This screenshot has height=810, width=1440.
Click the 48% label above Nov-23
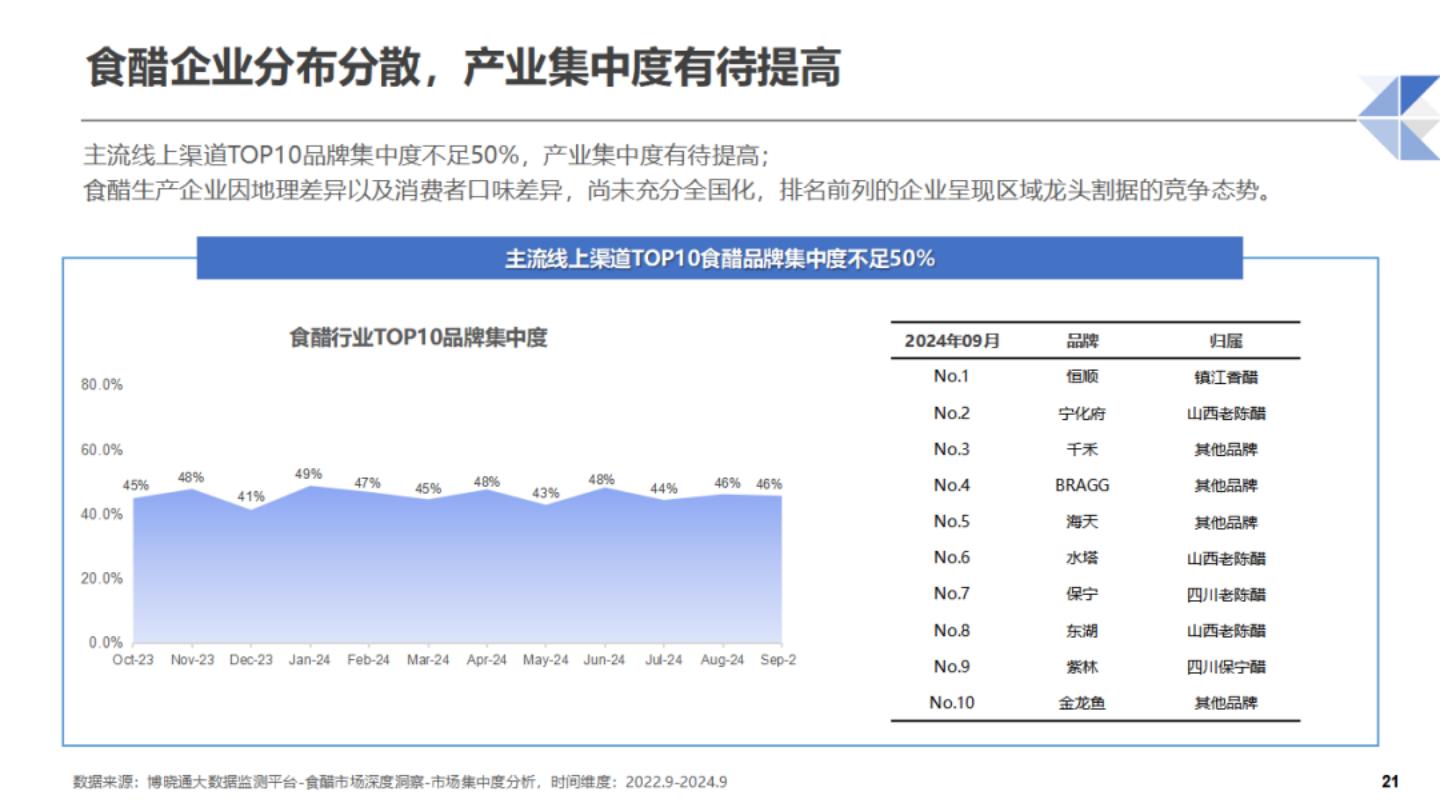coord(191,478)
